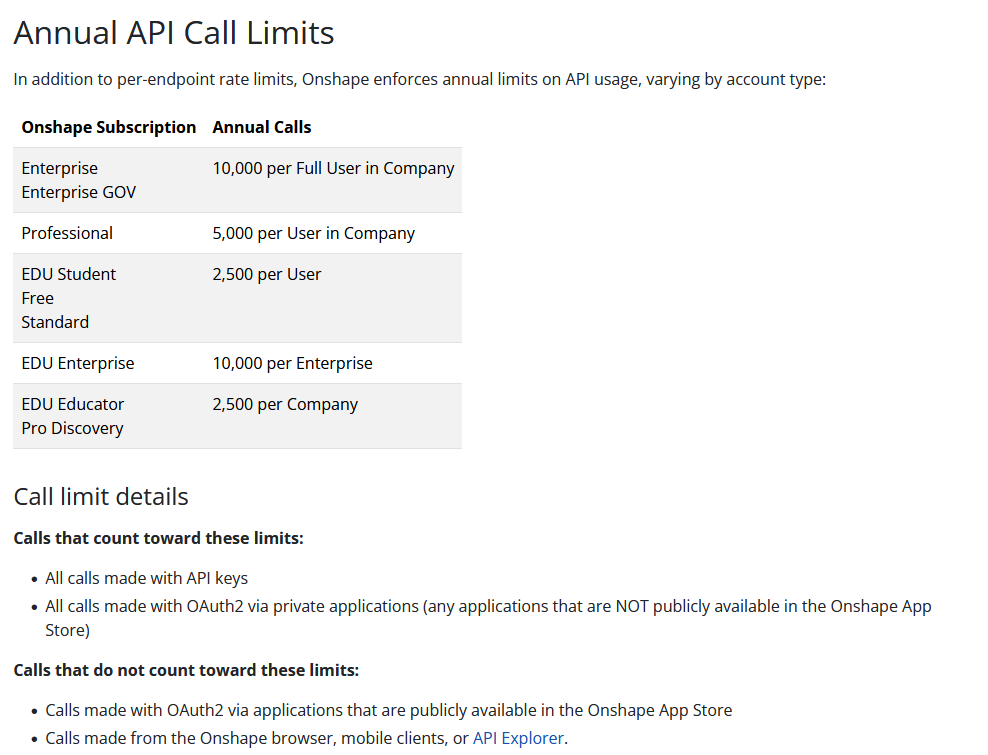Viewport: 988px width, 755px height.
Task: Click the EDU Educator text
Action: click(72, 404)
